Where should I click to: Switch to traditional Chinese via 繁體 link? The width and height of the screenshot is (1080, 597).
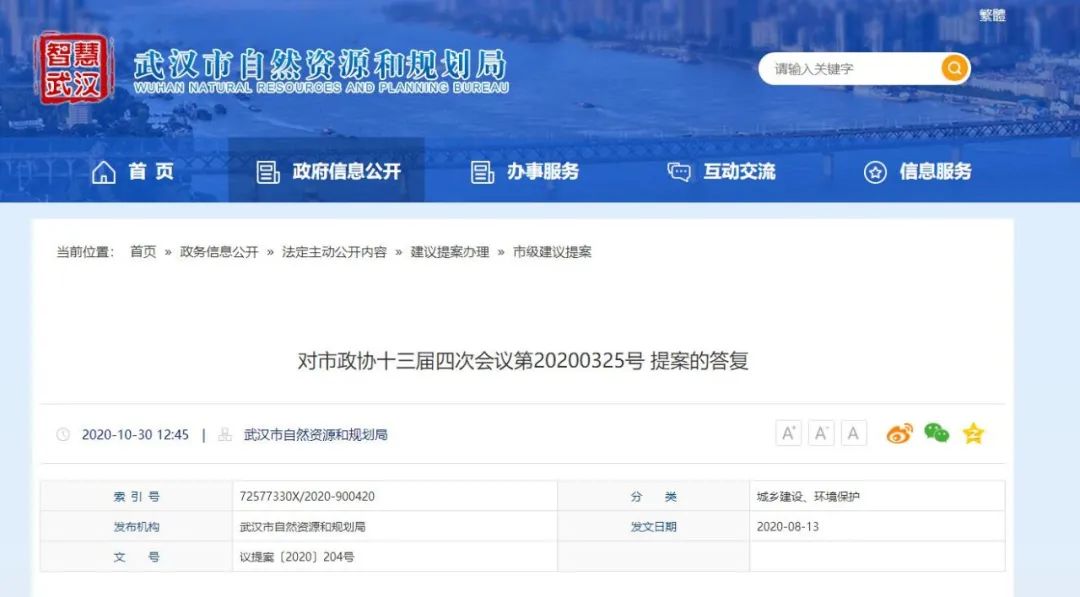click(x=992, y=15)
